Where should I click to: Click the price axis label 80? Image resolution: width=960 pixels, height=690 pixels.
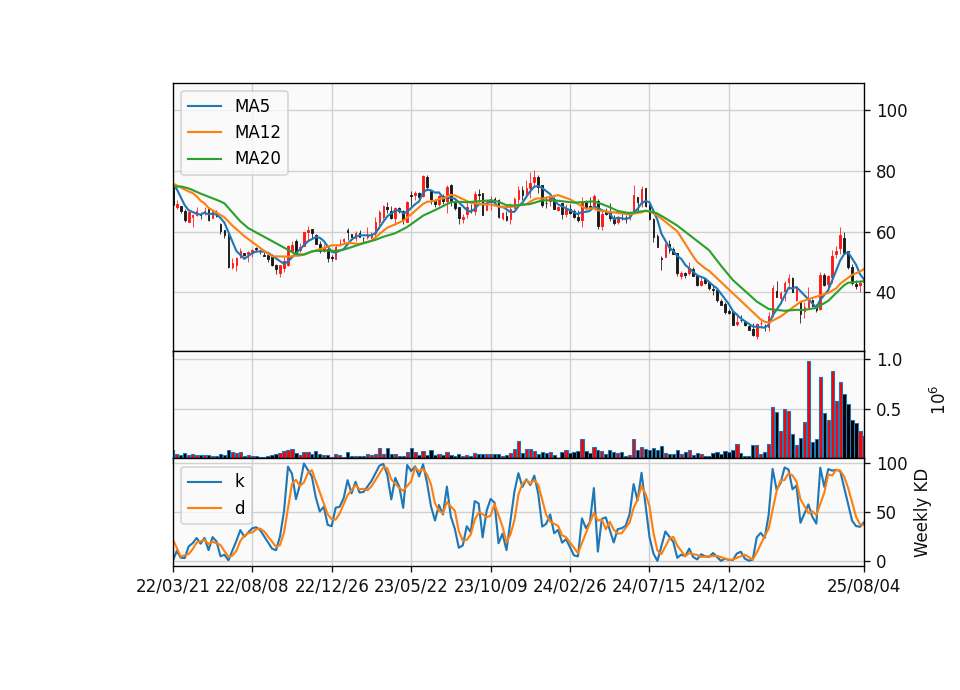pos(887,172)
